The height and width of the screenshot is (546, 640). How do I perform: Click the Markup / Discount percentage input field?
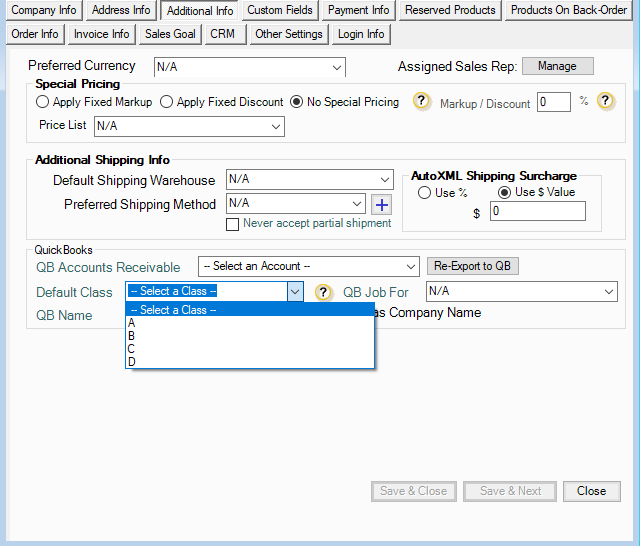553,102
